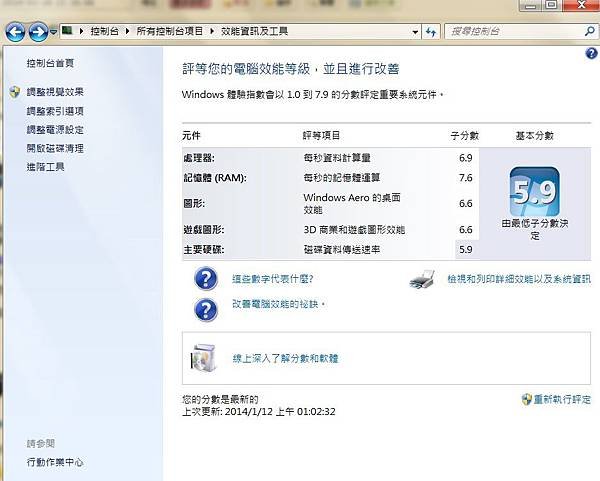Click the 7.6 memory subscore
Image resolution: width=600 pixels, height=481 pixels.
point(466,178)
